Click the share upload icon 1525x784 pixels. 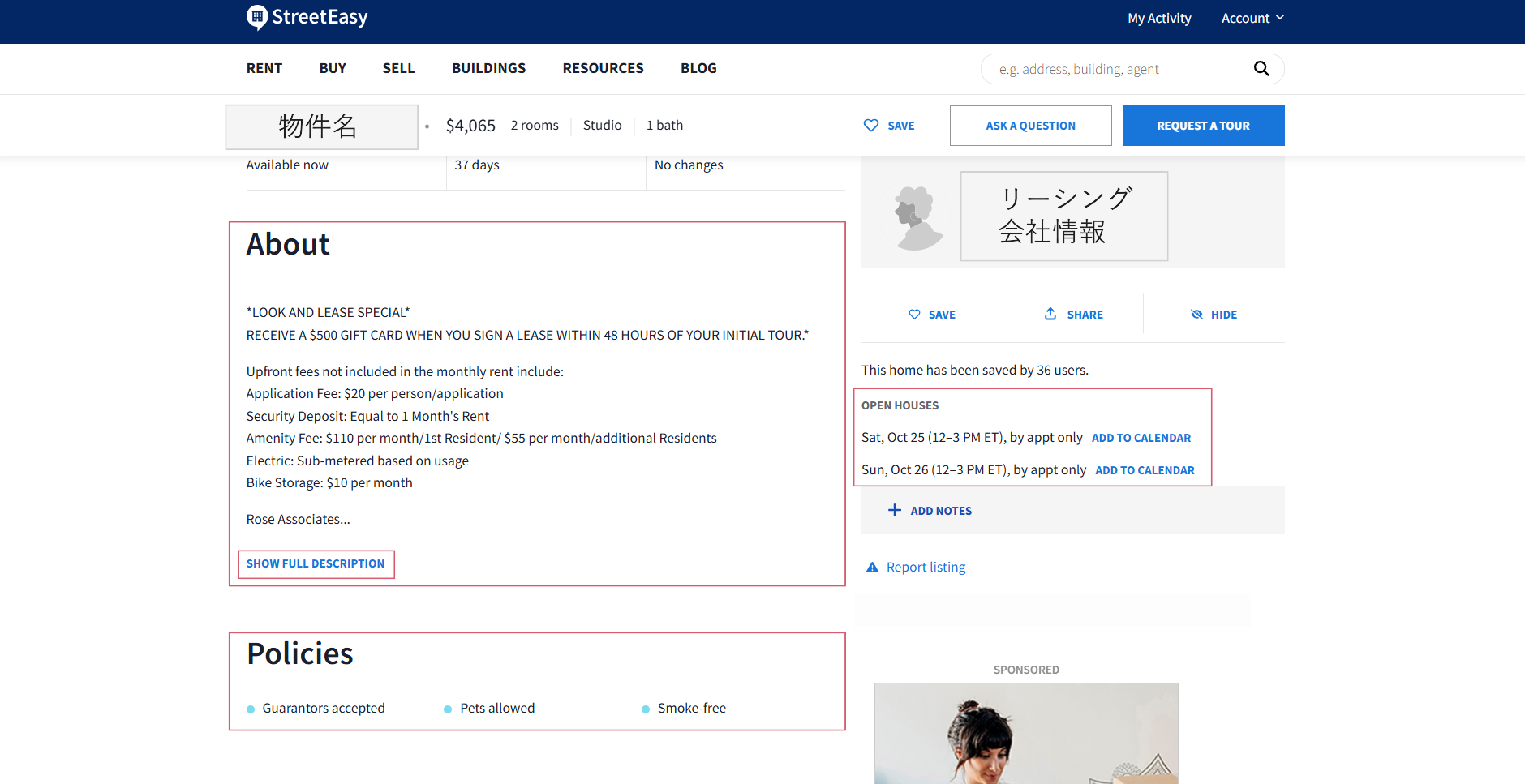(1050, 314)
